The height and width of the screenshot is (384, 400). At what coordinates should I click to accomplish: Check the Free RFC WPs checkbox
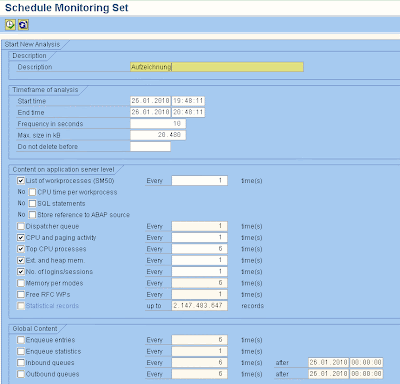(x=21, y=294)
